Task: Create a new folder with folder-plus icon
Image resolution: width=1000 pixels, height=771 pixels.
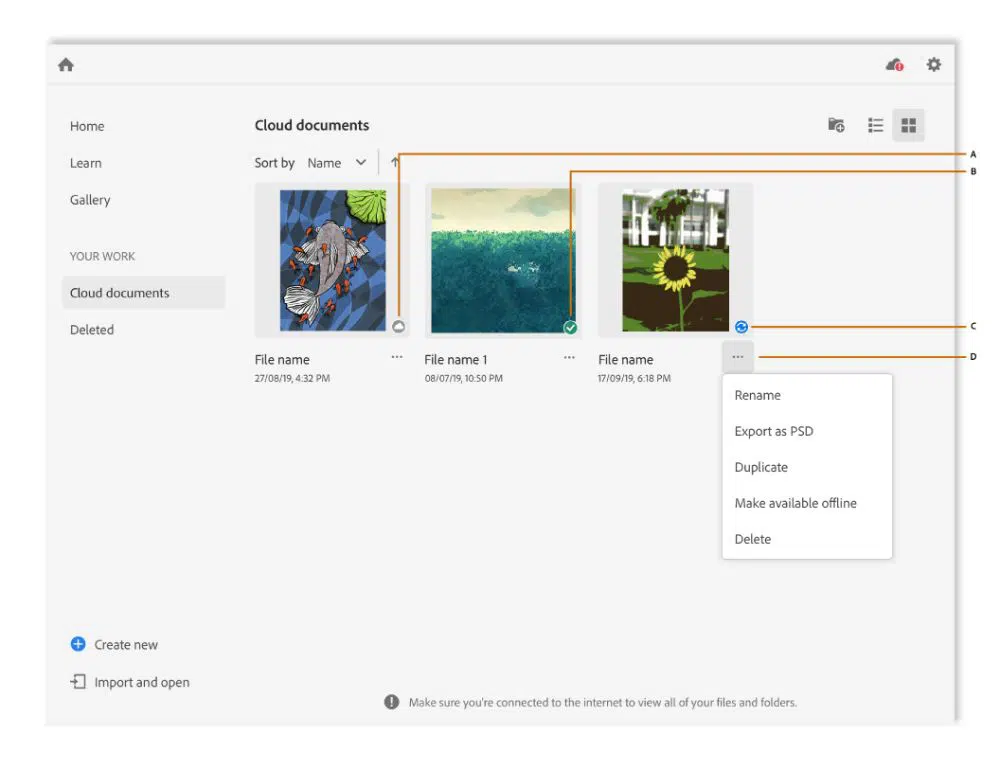Action: click(x=836, y=125)
